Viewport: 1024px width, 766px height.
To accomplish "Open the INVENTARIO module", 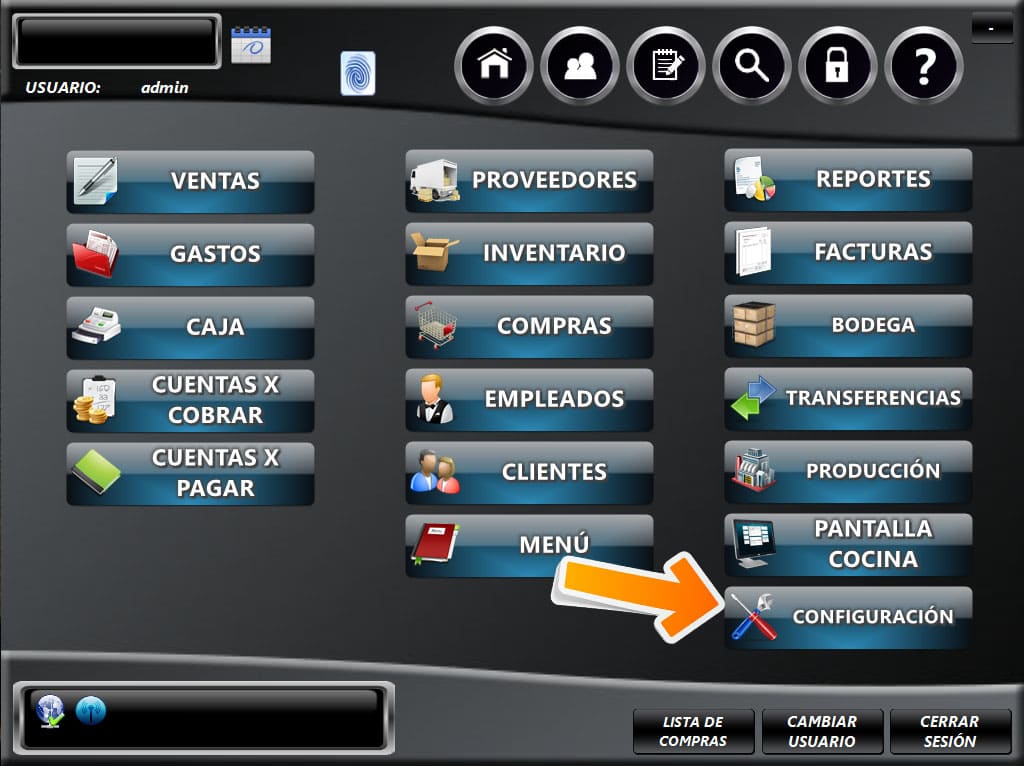I will (x=529, y=254).
